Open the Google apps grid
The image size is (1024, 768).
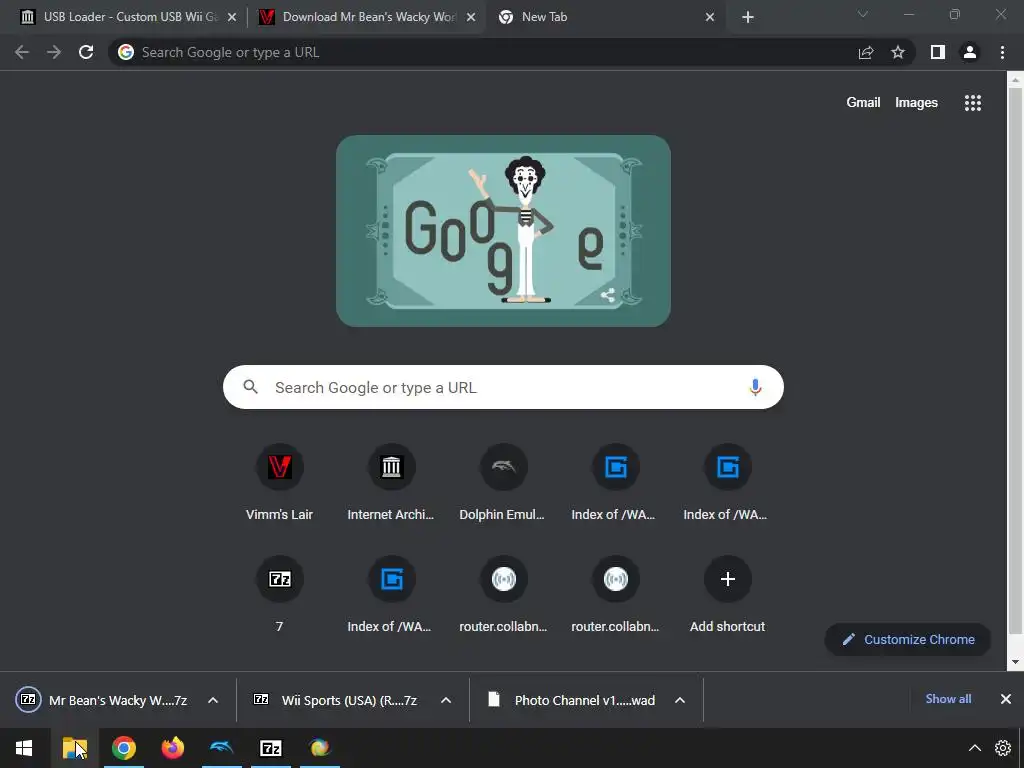[972, 103]
